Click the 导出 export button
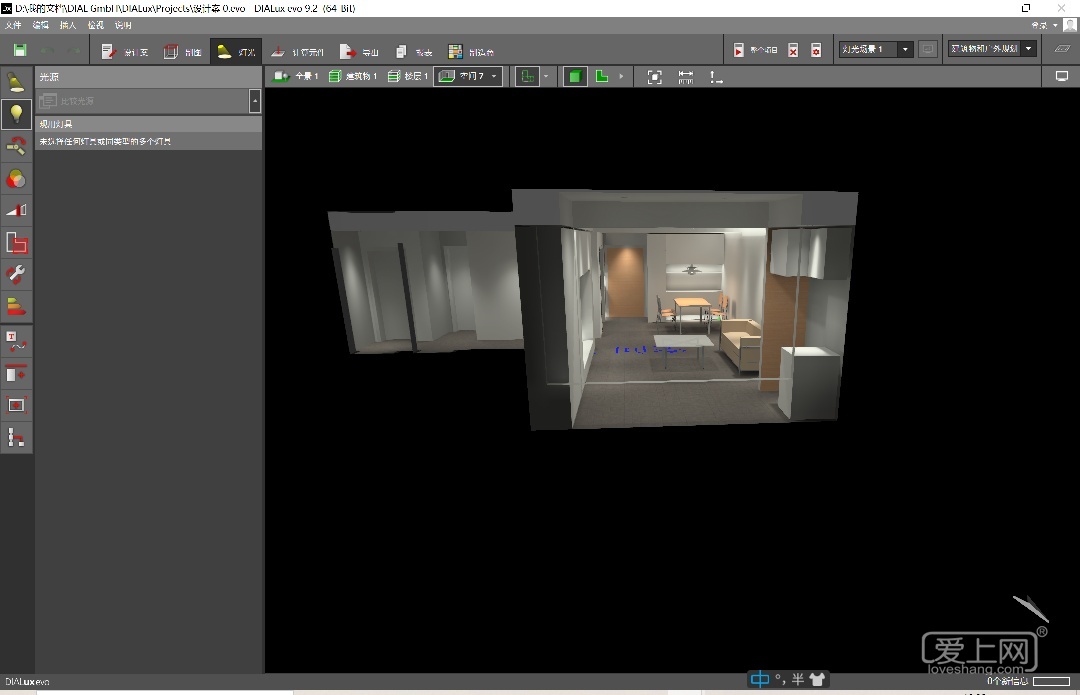 click(360, 51)
